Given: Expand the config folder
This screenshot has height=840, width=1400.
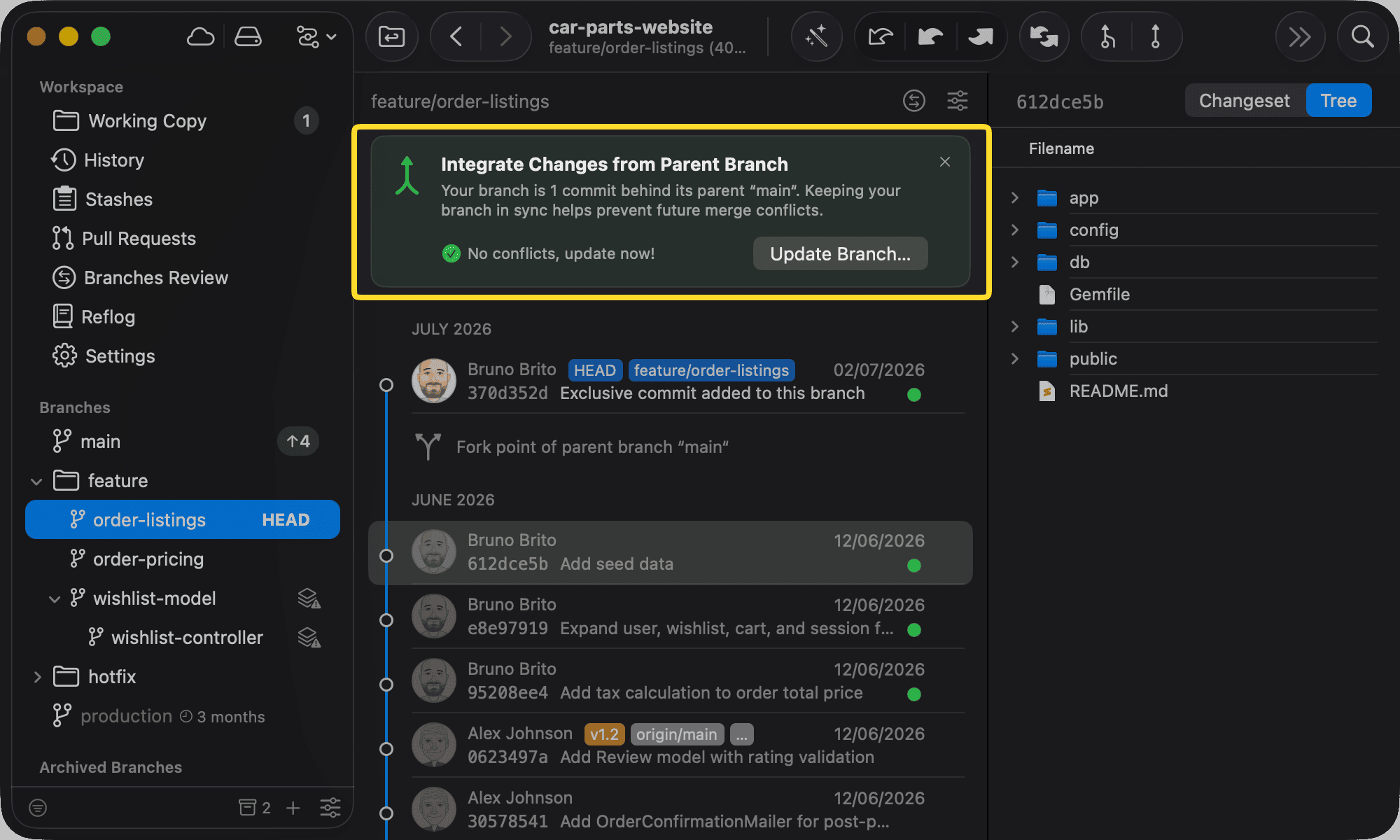Looking at the screenshot, I should (x=1015, y=230).
